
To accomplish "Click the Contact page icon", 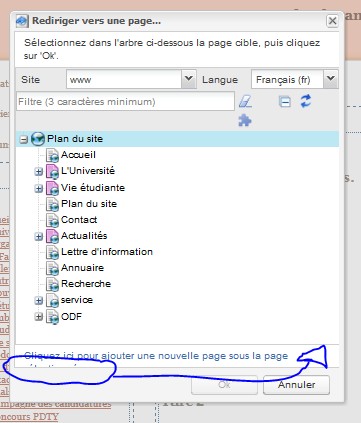I will tap(52, 220).
